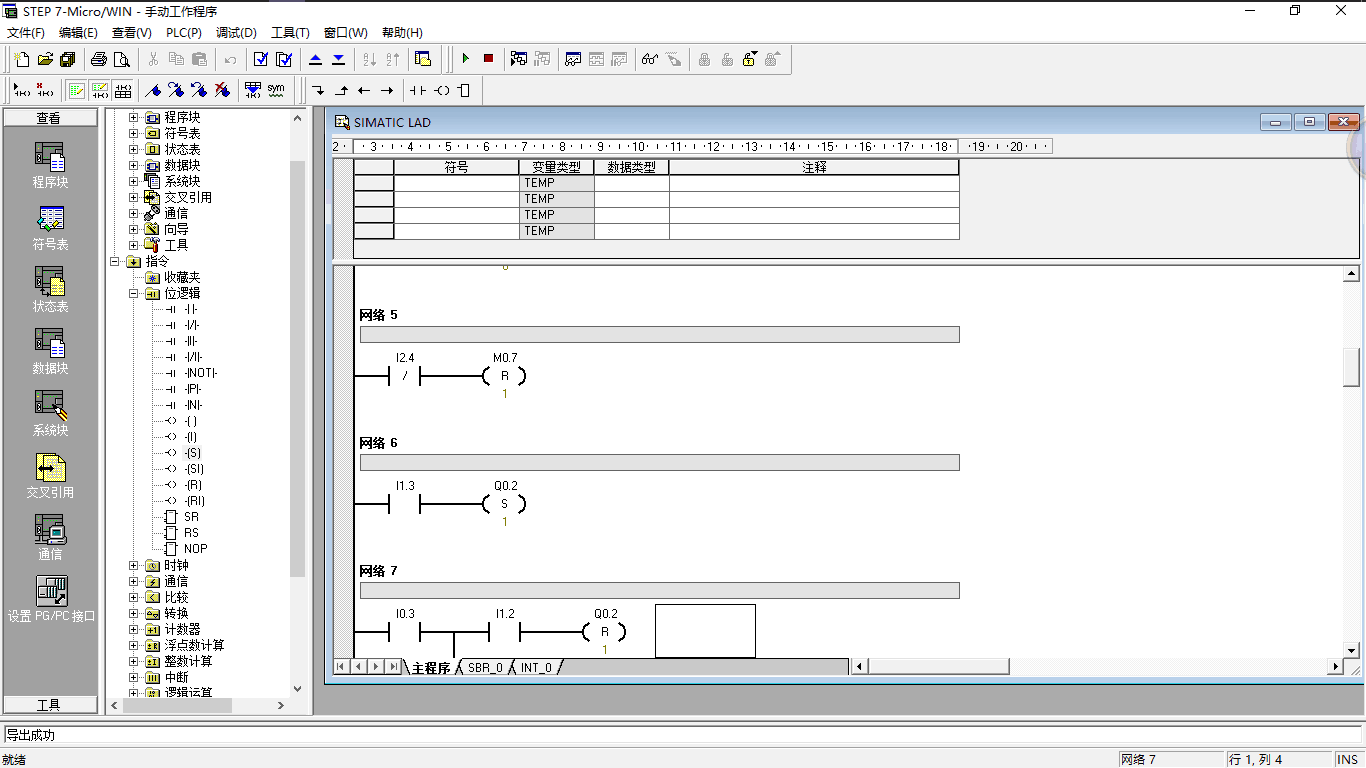Open the 编辑(E) menu

[78, 33]
